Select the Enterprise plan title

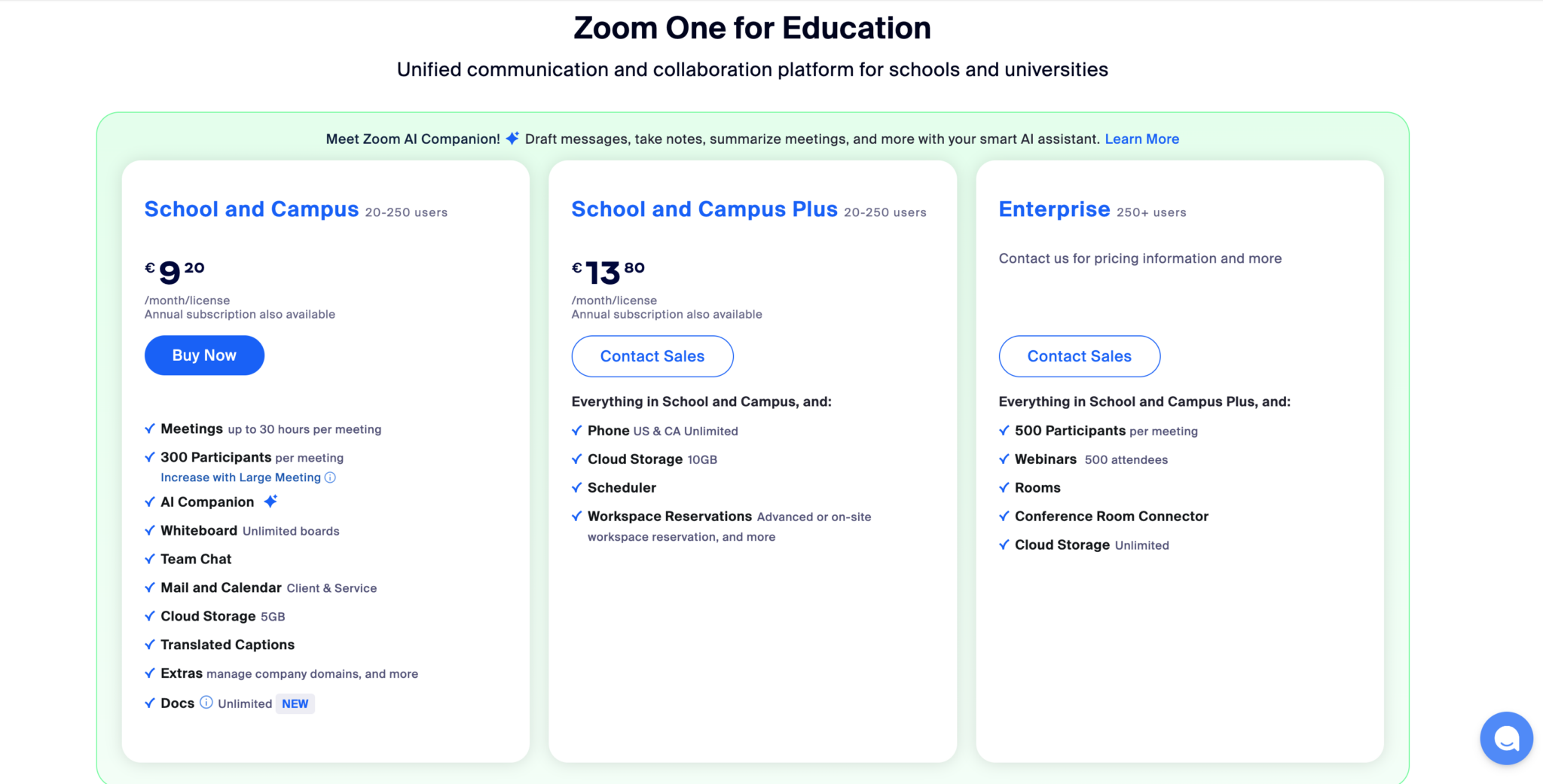1053,209
